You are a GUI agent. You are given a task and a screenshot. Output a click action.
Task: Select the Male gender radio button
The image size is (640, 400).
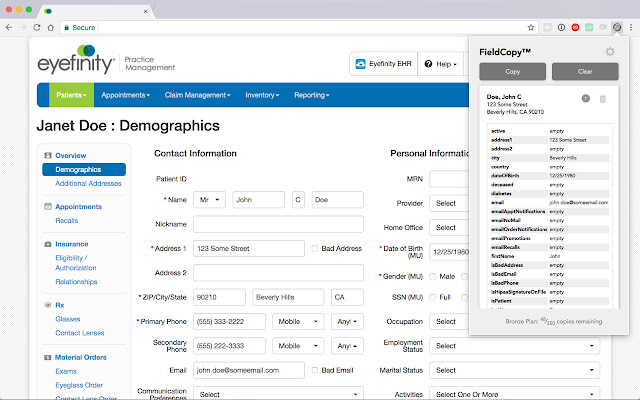(433, 277)
